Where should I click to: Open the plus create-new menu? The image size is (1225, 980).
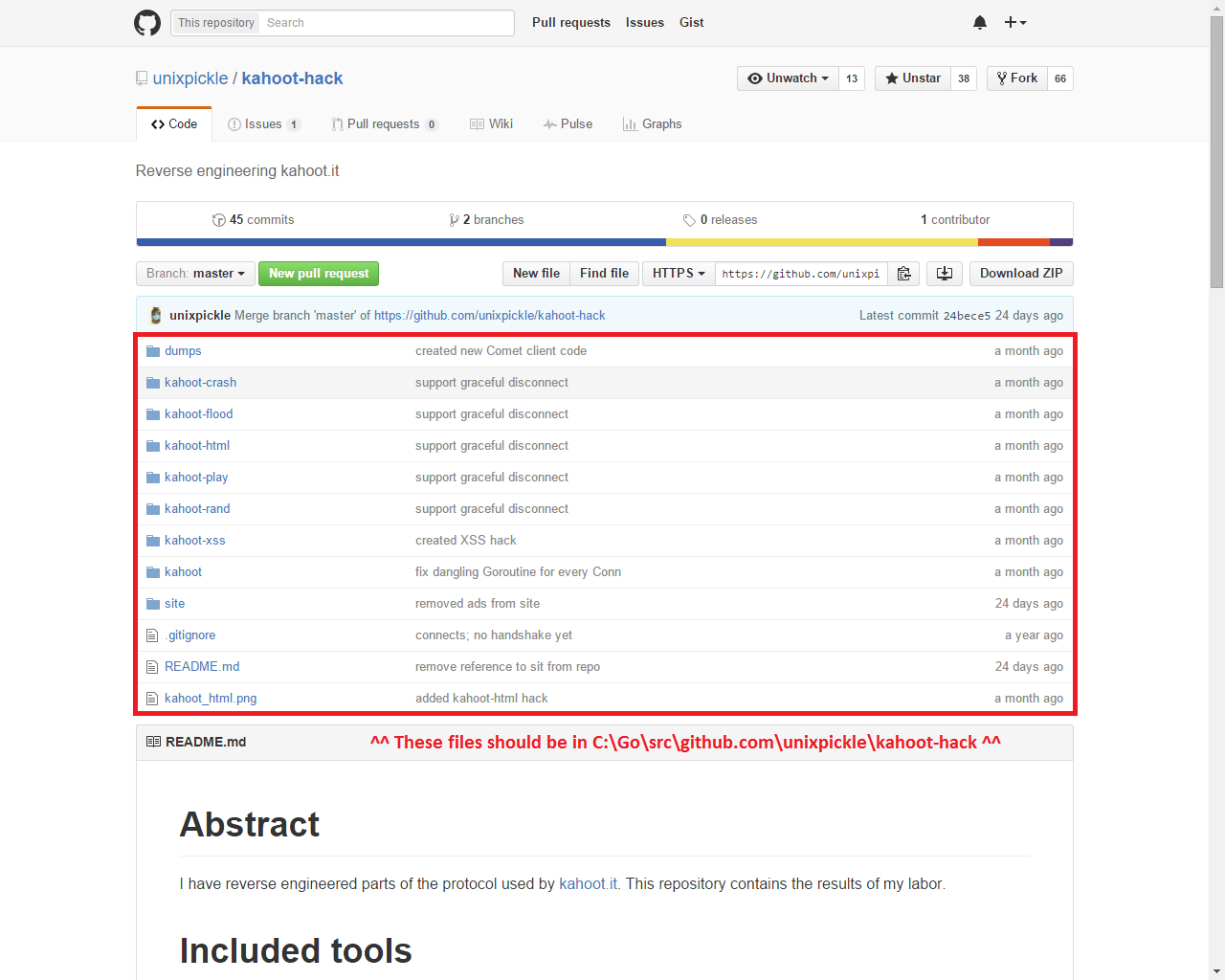(1015, 22)
